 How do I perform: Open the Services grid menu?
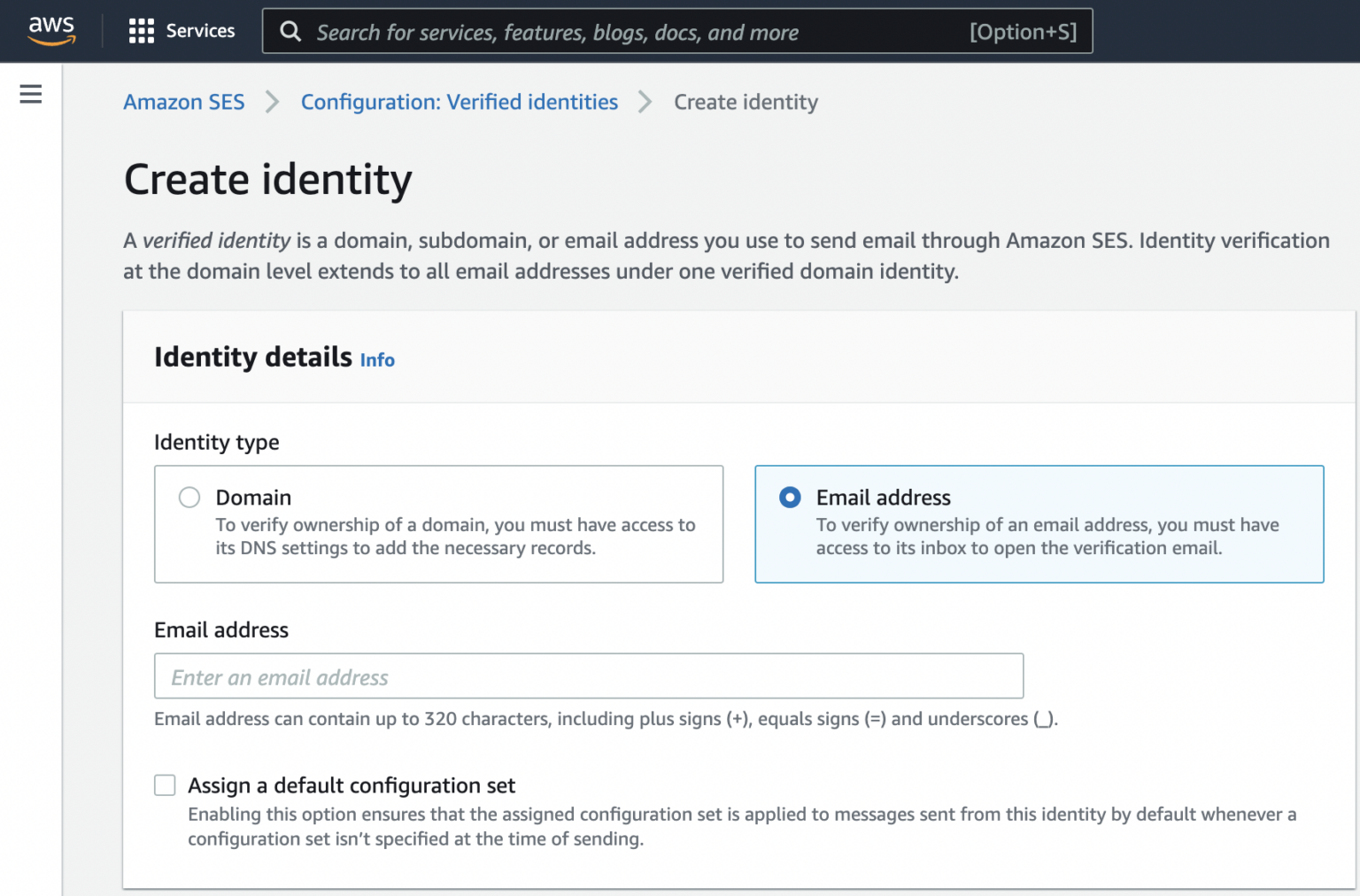pyautogui.click(x=142, y=30)
